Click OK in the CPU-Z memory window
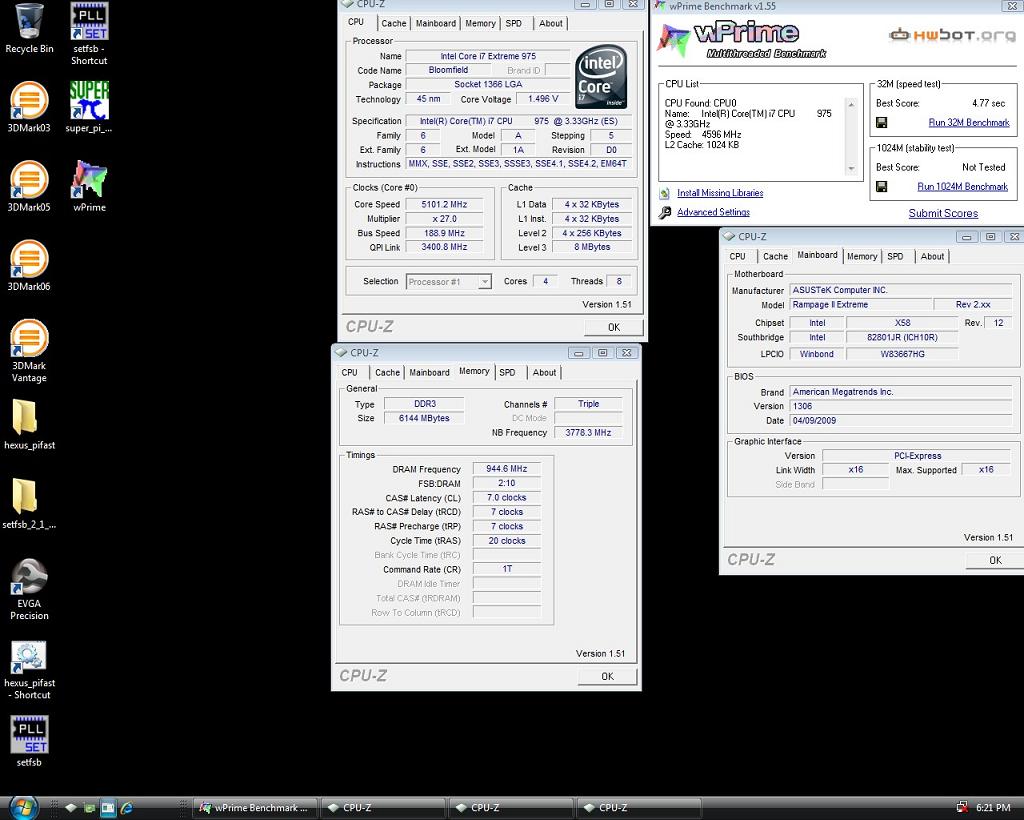The height and width of the screenshot is (820, 1024). pyautogui.click(x=607, y=676)
